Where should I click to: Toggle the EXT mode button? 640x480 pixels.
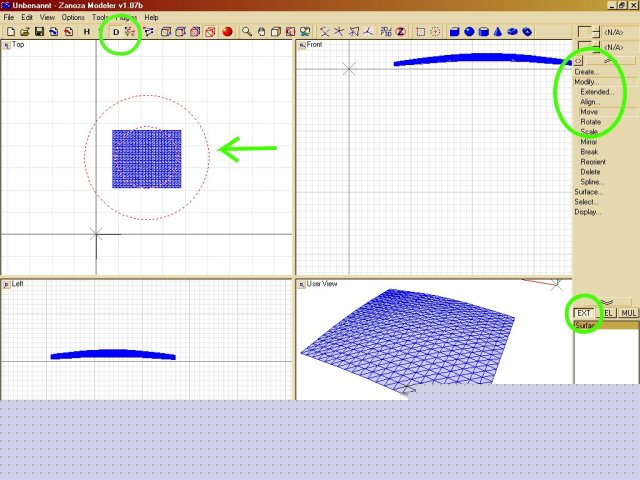584,313
